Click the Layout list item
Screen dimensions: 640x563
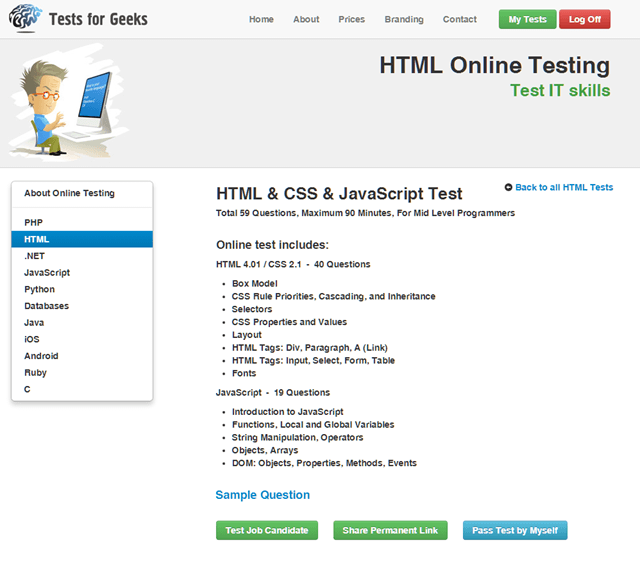click(x=247, y=335)
